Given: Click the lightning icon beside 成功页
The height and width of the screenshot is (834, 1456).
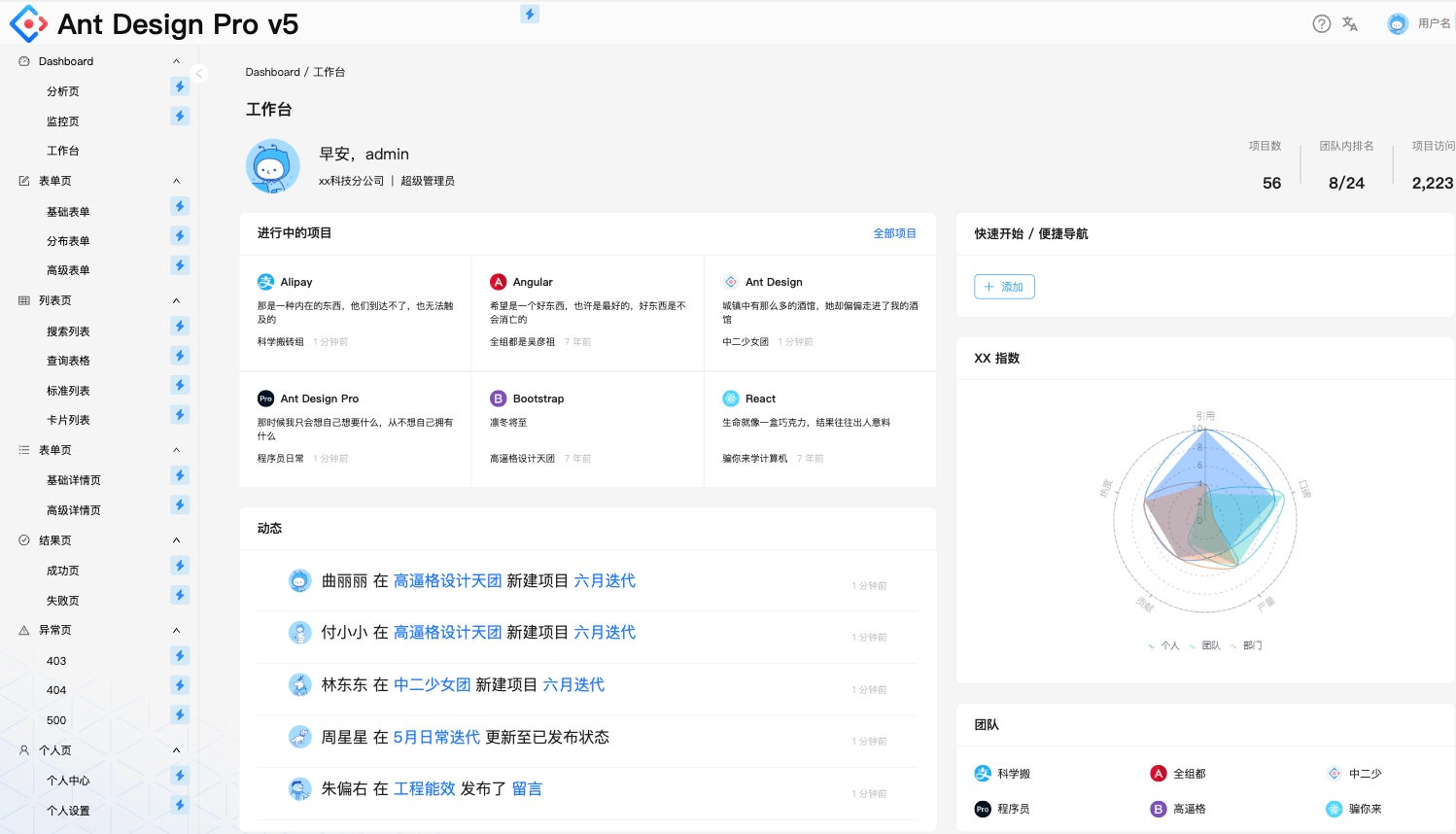Looking at the screenshot, I should click(x=180, y=565).
